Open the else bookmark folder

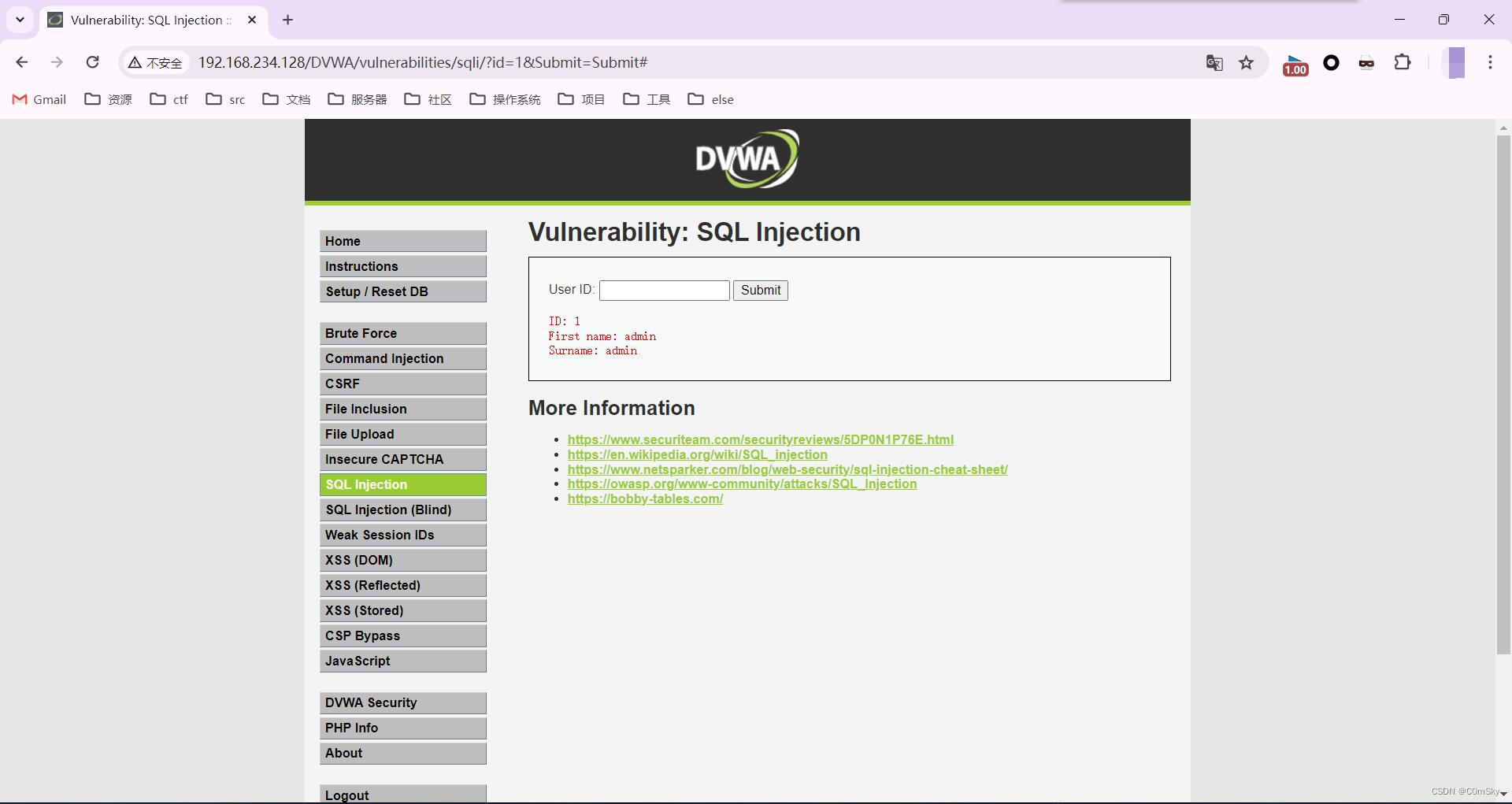coord(711,99)
